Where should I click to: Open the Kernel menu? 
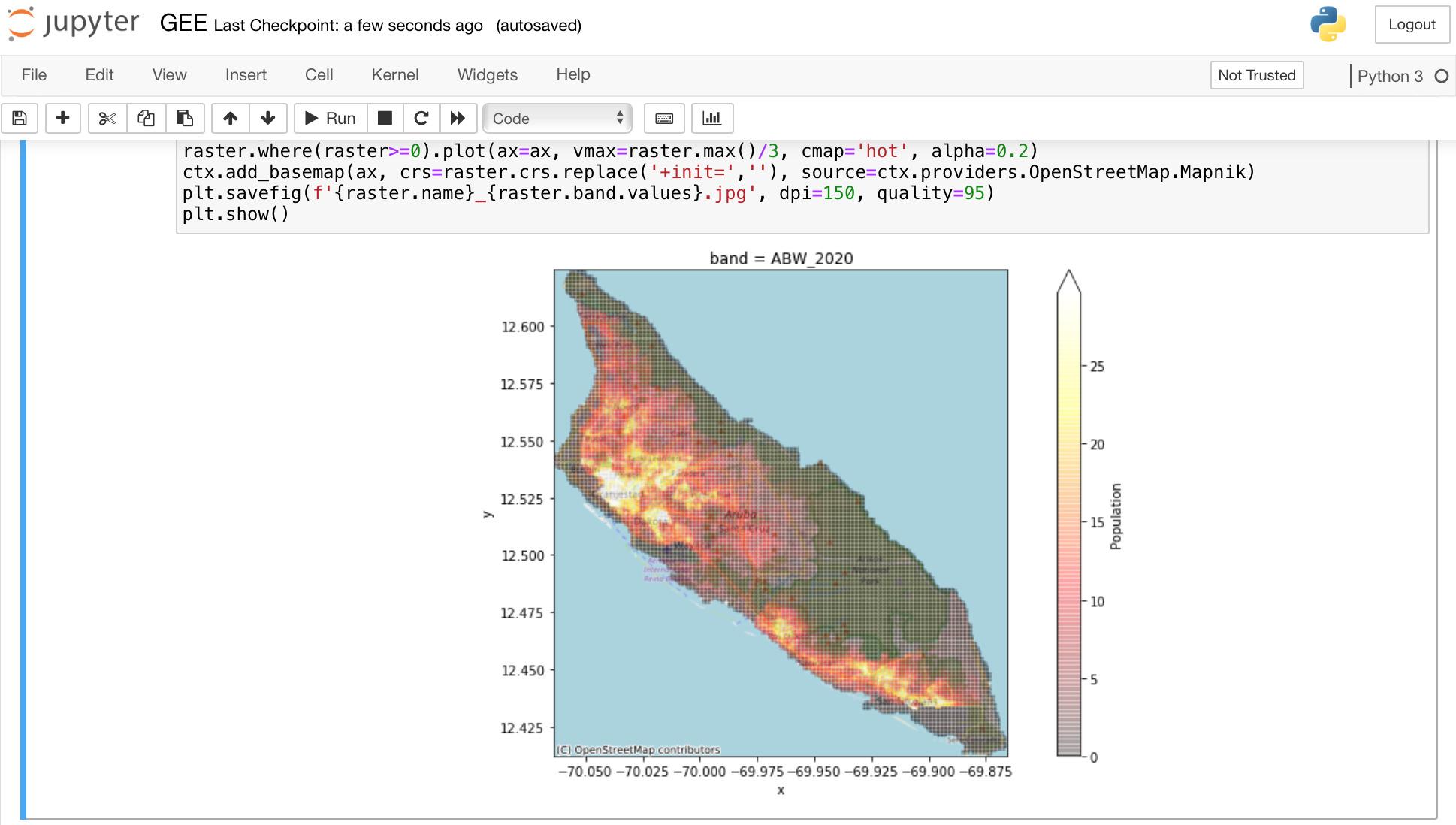coord(396,74)
